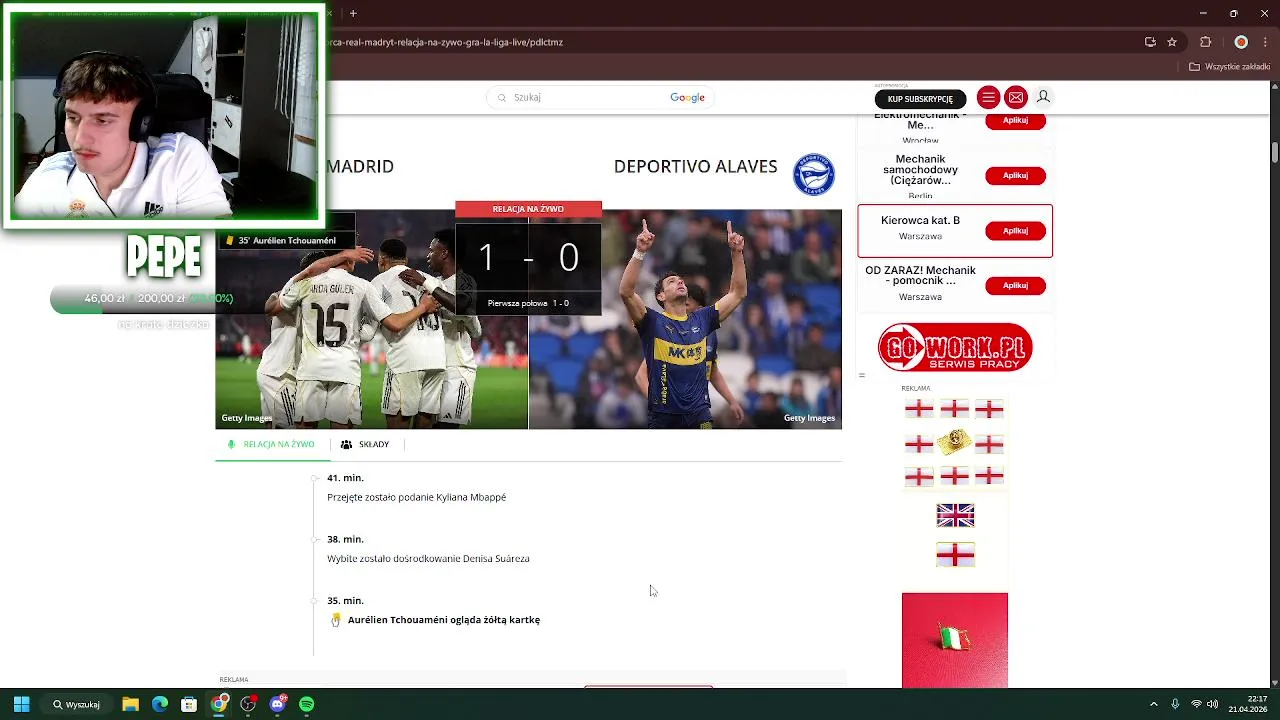Install the page as app icon in address bar
The image size is (1280, 720).
tap(1150, 42)
